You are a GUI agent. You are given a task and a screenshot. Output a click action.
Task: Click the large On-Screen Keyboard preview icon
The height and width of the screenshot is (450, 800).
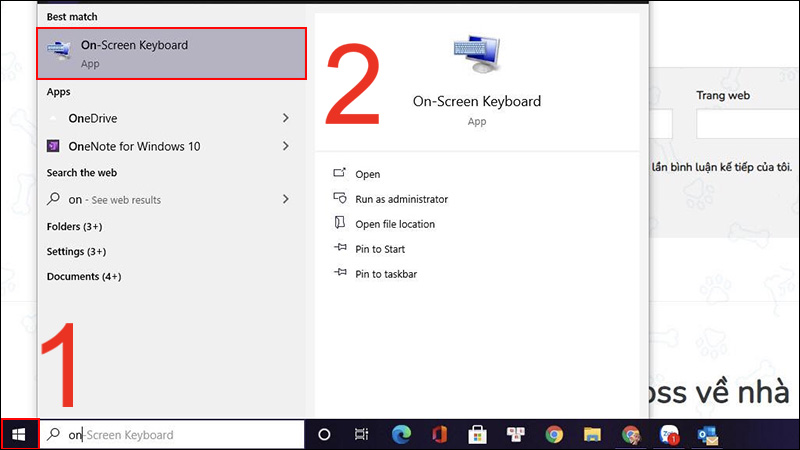[477, 54]
